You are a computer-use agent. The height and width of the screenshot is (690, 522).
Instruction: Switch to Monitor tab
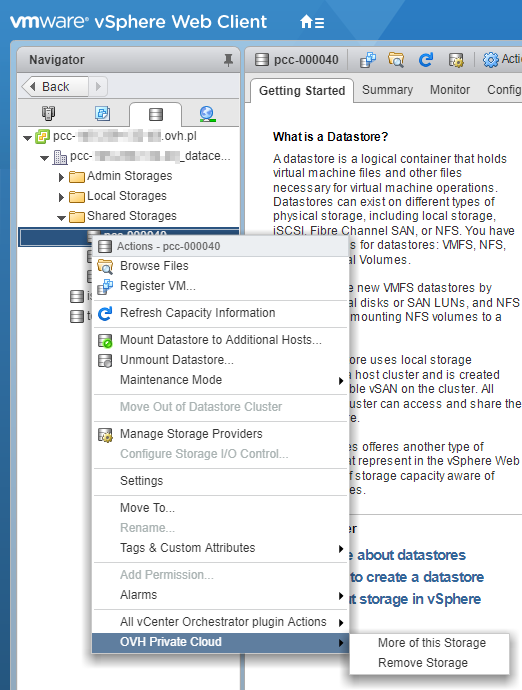450,90
